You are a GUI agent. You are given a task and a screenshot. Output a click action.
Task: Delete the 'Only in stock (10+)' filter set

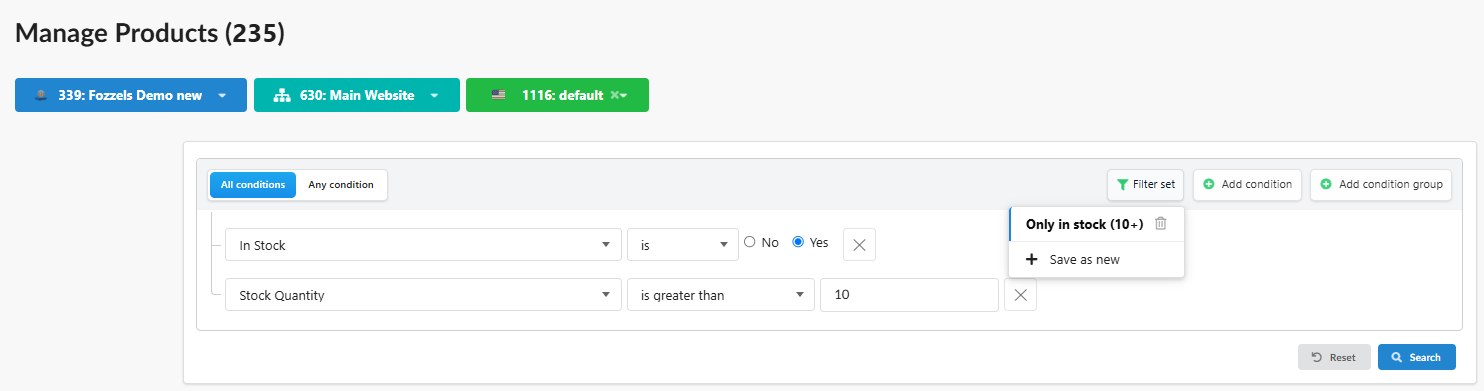tap(1160, 224)
